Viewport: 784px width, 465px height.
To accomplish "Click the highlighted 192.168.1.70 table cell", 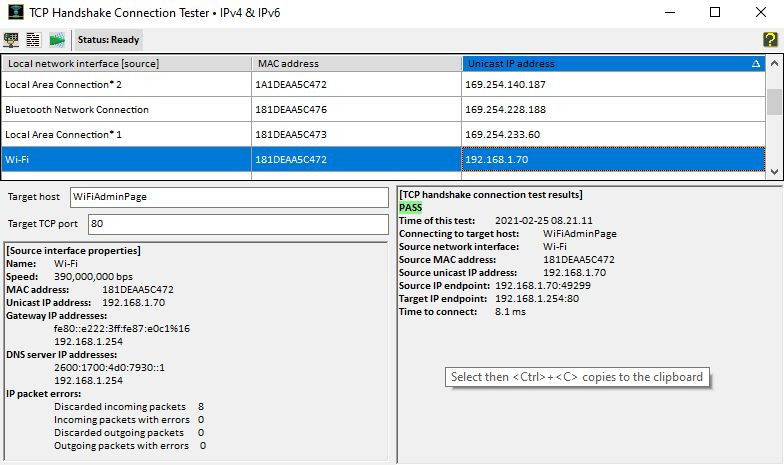I will 614,160.
